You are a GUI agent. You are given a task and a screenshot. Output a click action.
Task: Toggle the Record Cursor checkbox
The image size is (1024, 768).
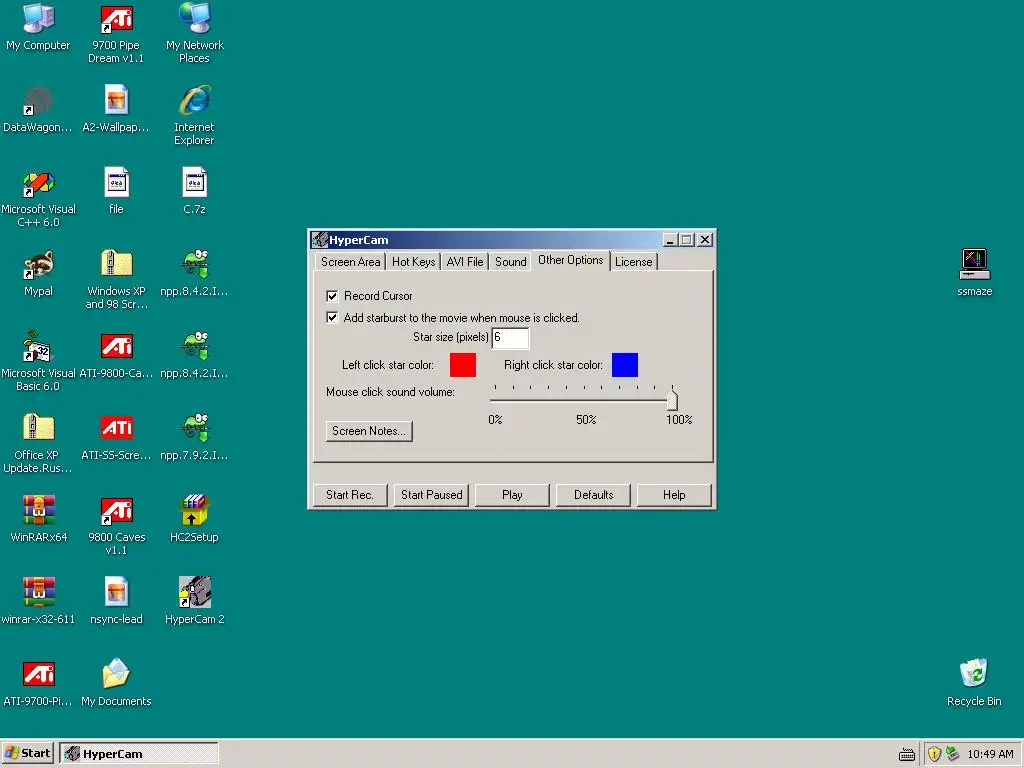click(x=332, y=296)
